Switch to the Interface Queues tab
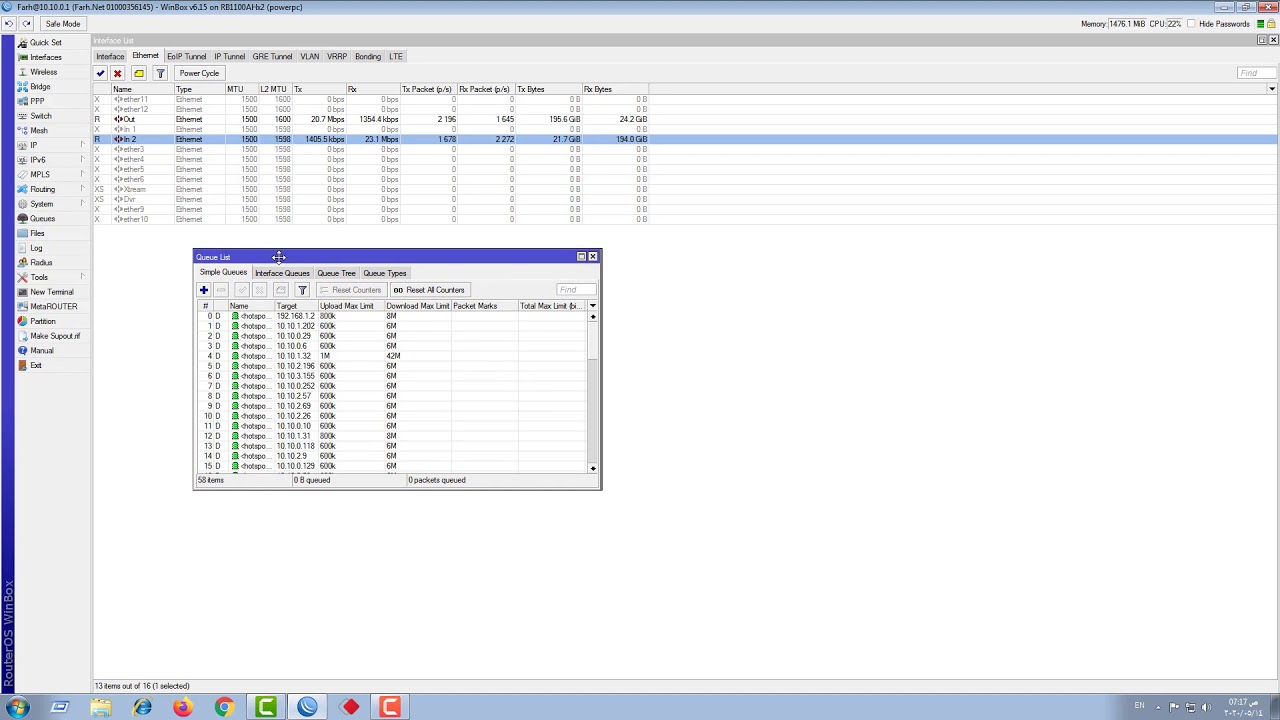The image size is (1280, 720). (x=282, y=273)
